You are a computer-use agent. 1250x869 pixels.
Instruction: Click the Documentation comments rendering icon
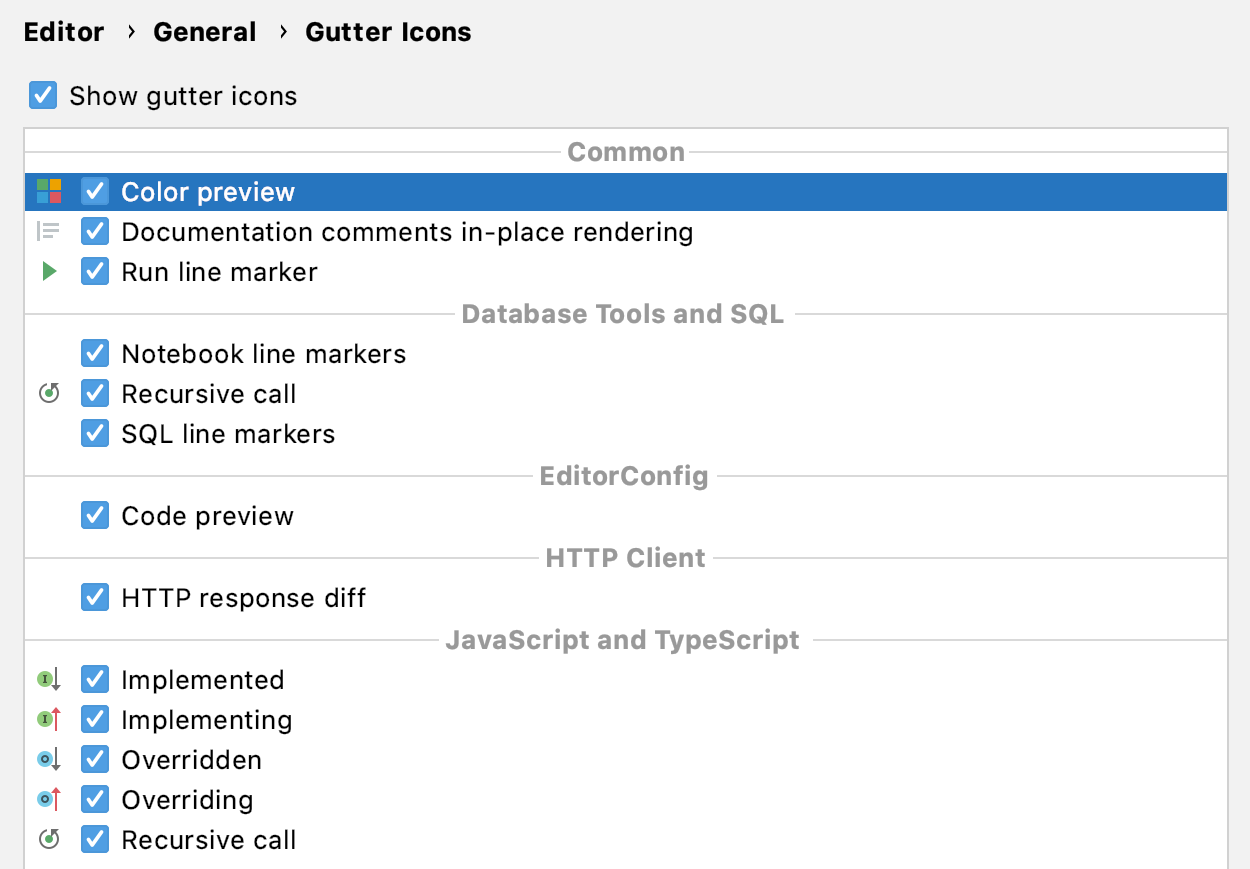point(48,232)
